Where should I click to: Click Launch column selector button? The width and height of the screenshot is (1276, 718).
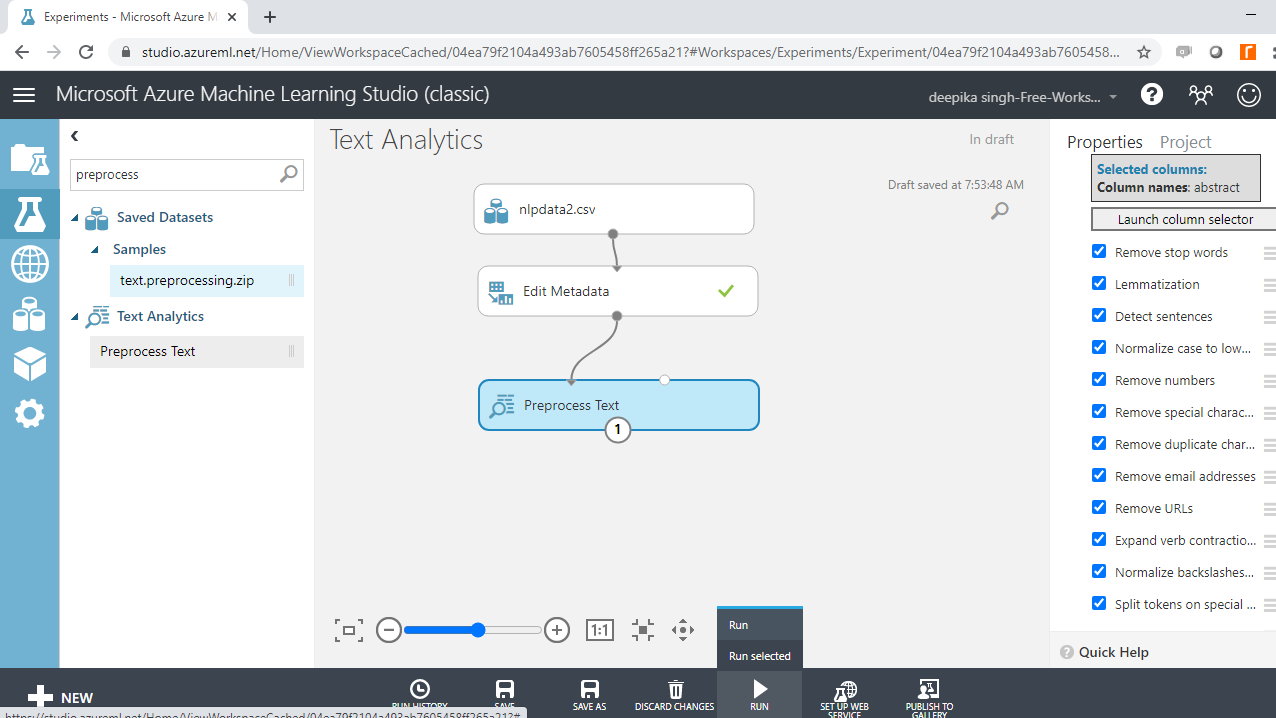click(x=1185, y=219)
